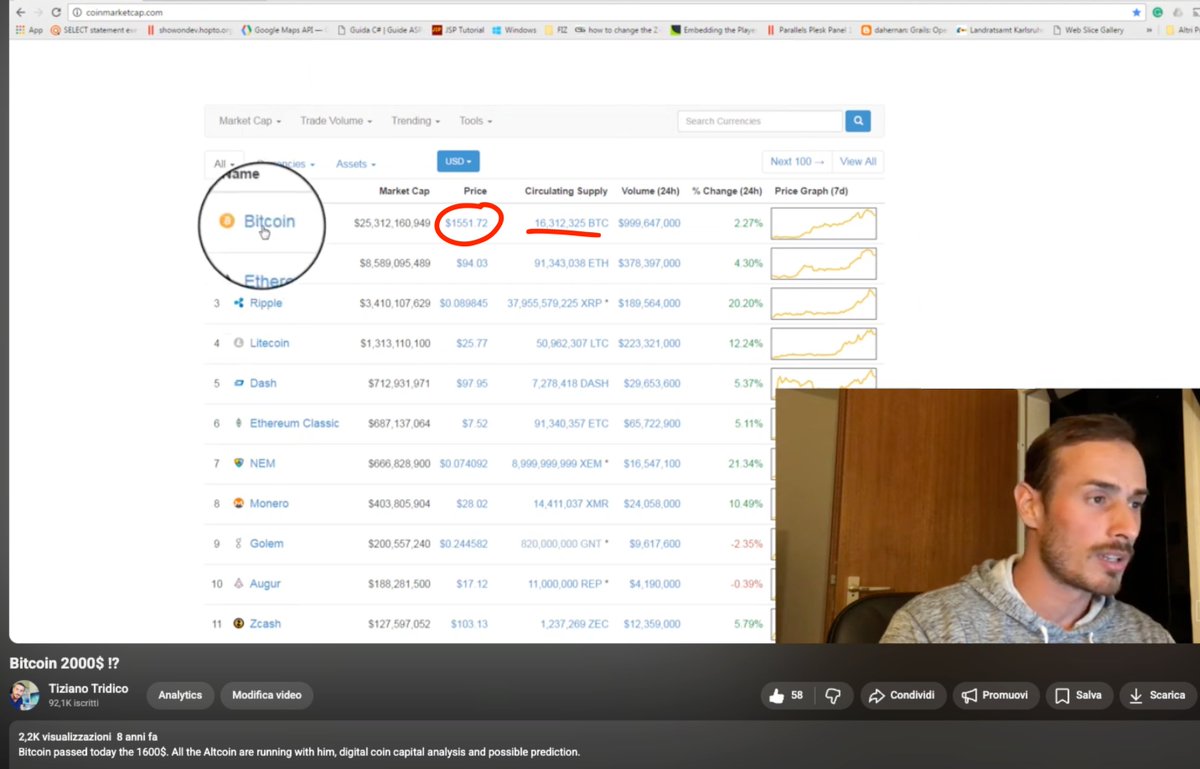Image resolution: width=1200 pixels, height=769 pixels.
Task: Open the Tiziano Tridico channel name
Action: 89,689
